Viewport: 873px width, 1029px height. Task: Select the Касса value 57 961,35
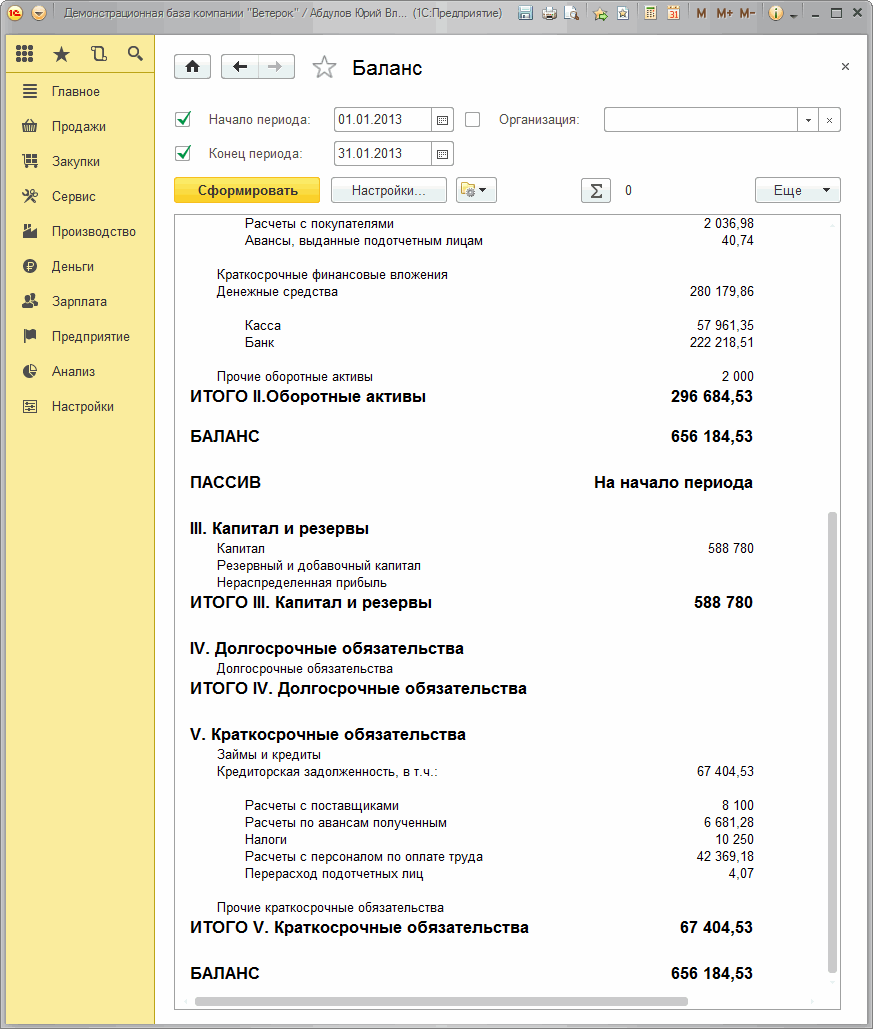click(x=725, y=326)
